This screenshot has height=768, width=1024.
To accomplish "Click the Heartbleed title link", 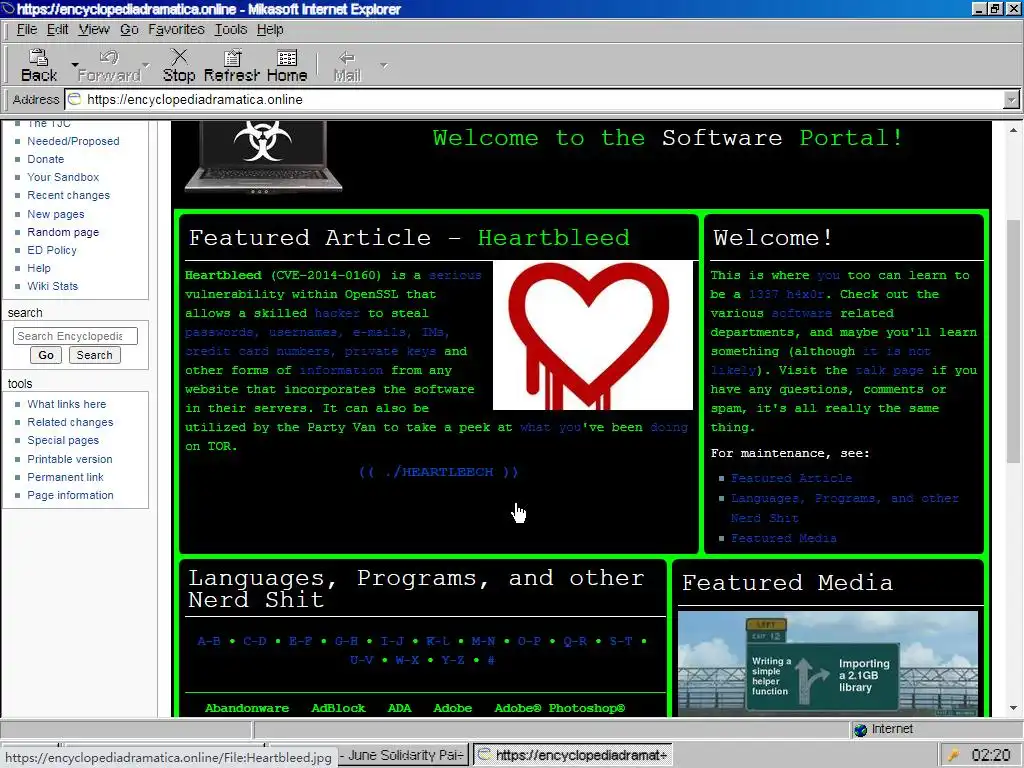I will (554, 238).
